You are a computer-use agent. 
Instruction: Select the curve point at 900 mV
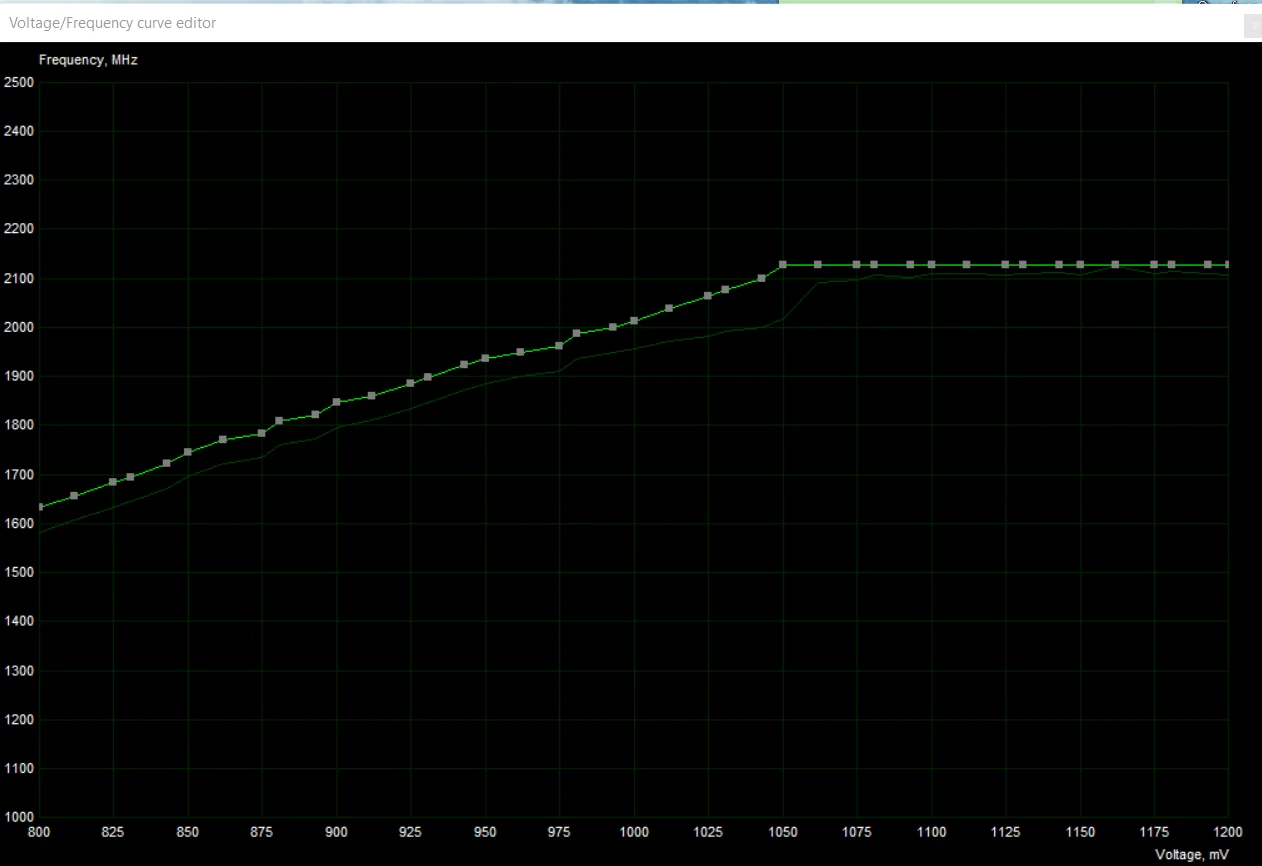pyautogui.click(x=336, y=402)
